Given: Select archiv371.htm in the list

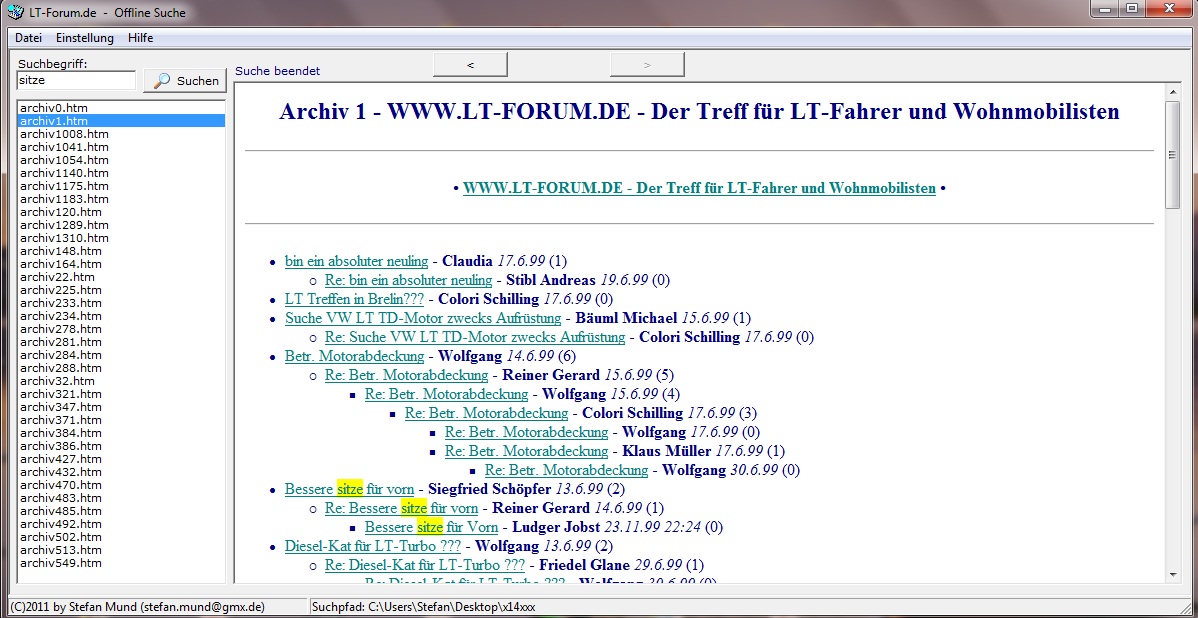Looking at the screenshot, I should pyautogui.click(x=121, y=419).
